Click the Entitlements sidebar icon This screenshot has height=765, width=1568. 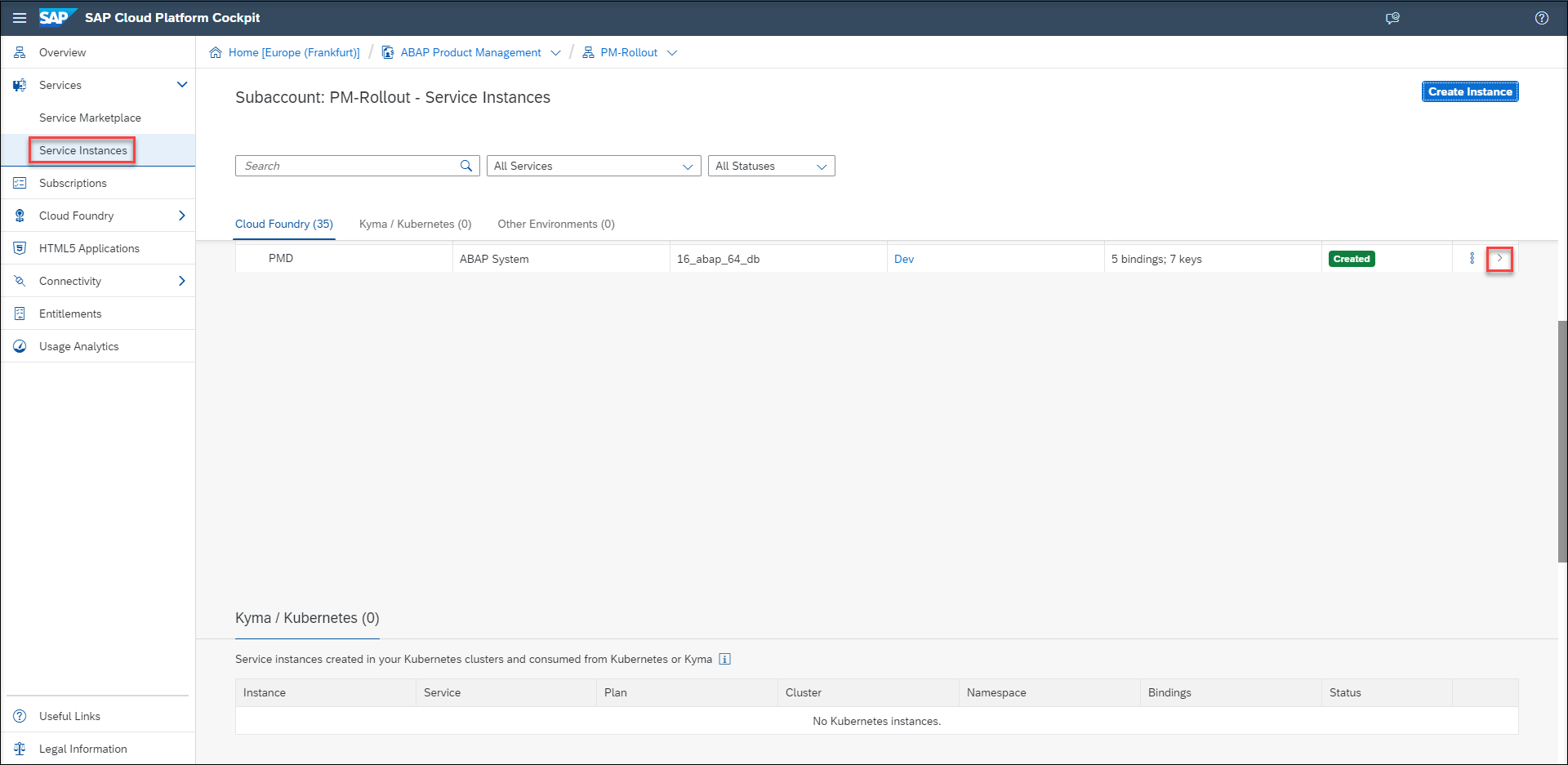pos(20,314)
